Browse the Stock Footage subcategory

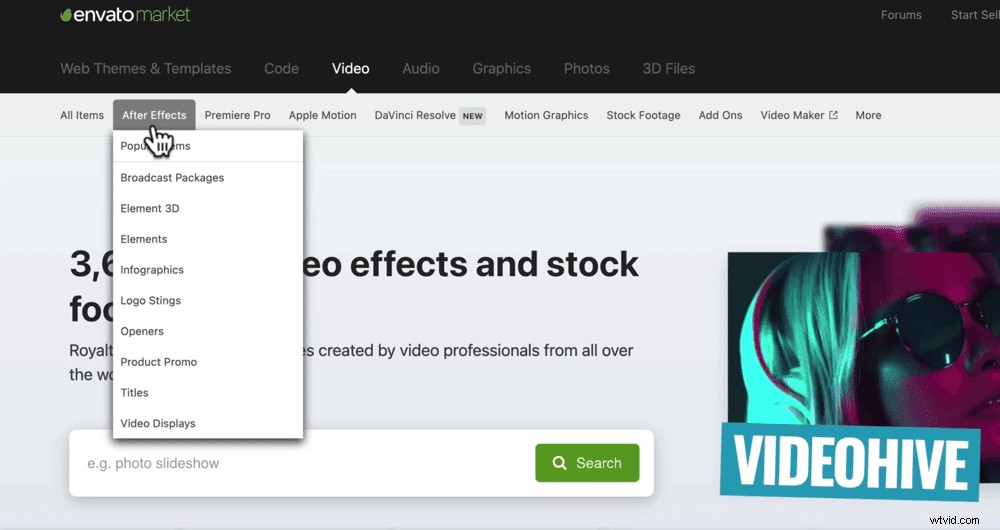tap(643, 115)
